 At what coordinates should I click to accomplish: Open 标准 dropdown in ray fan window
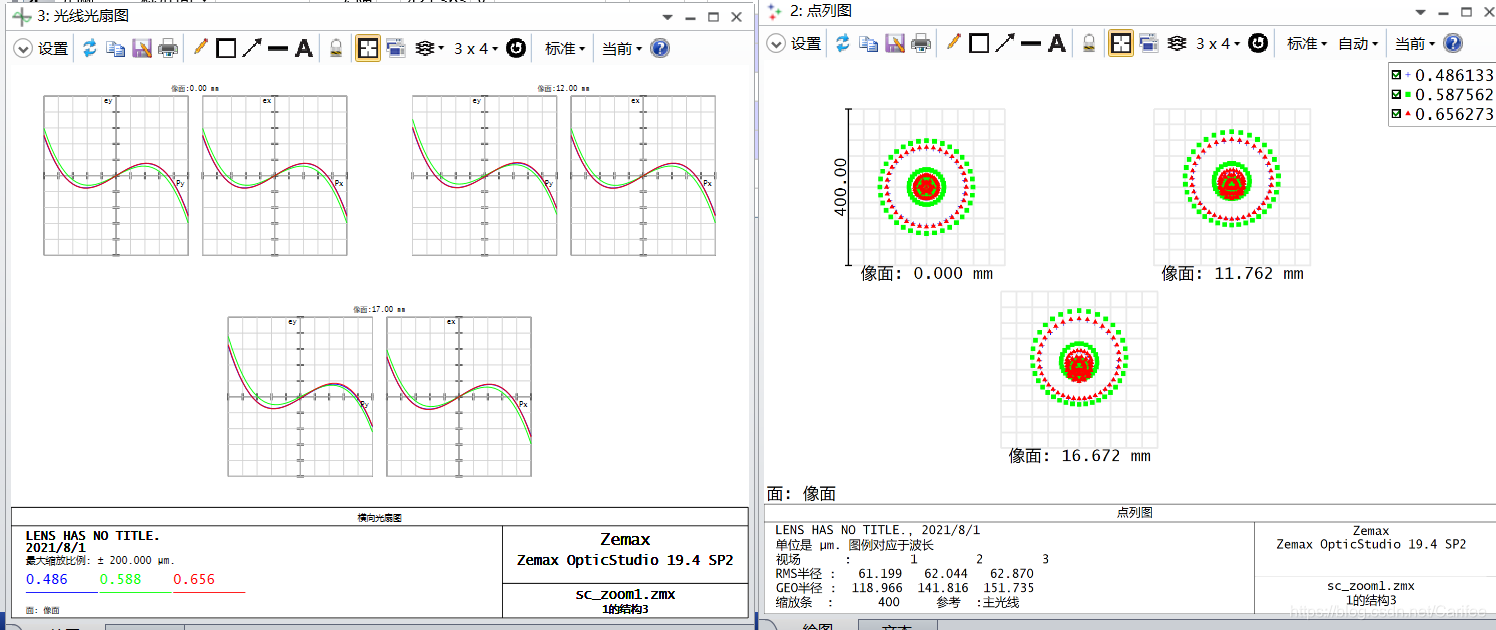point(566,48)
